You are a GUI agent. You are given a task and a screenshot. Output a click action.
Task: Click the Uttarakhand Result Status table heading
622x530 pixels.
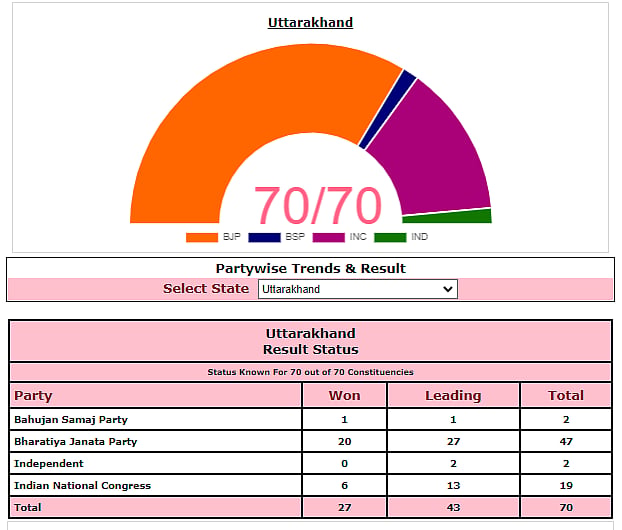311,341
